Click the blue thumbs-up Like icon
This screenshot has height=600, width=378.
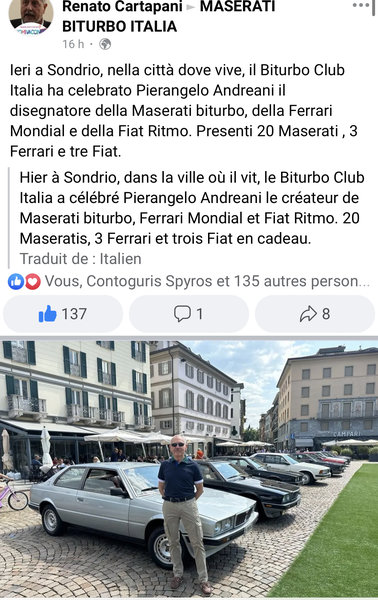click(47, 314)
